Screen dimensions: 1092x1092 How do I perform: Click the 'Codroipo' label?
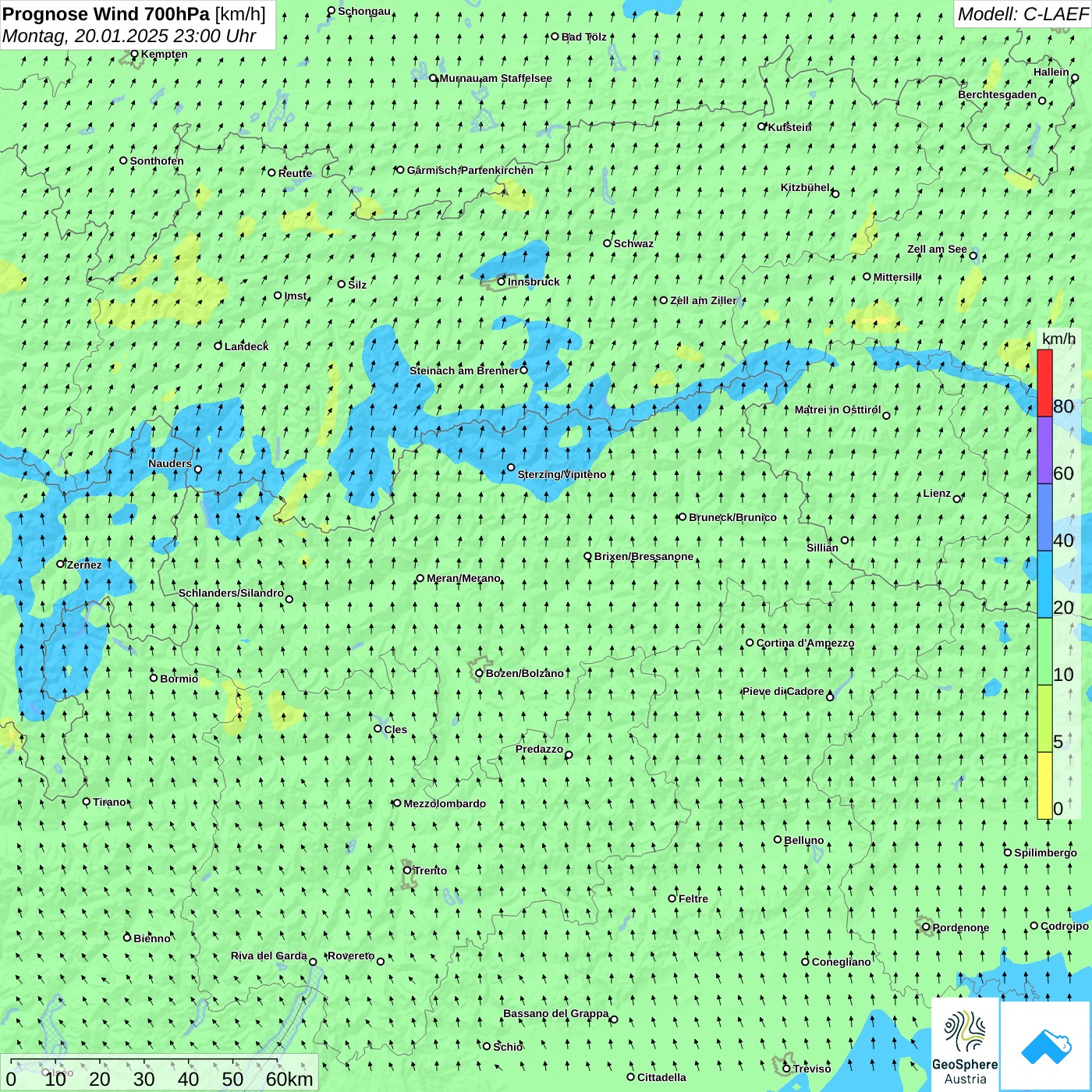click(1065, 926)
